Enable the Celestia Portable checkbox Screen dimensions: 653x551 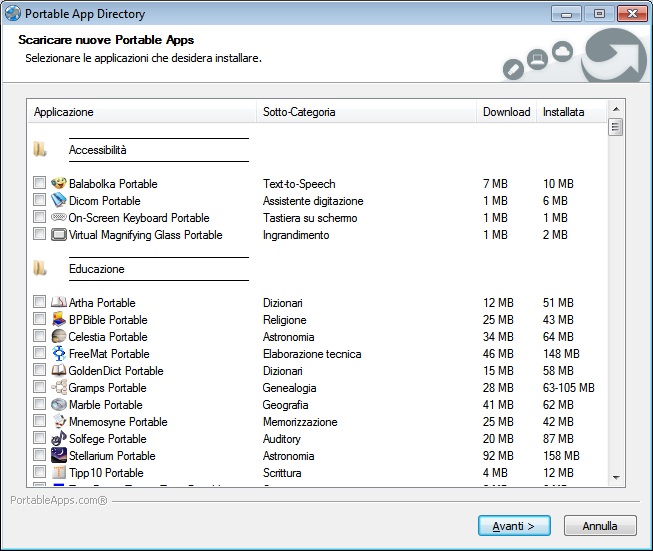[x=40, y=335]
